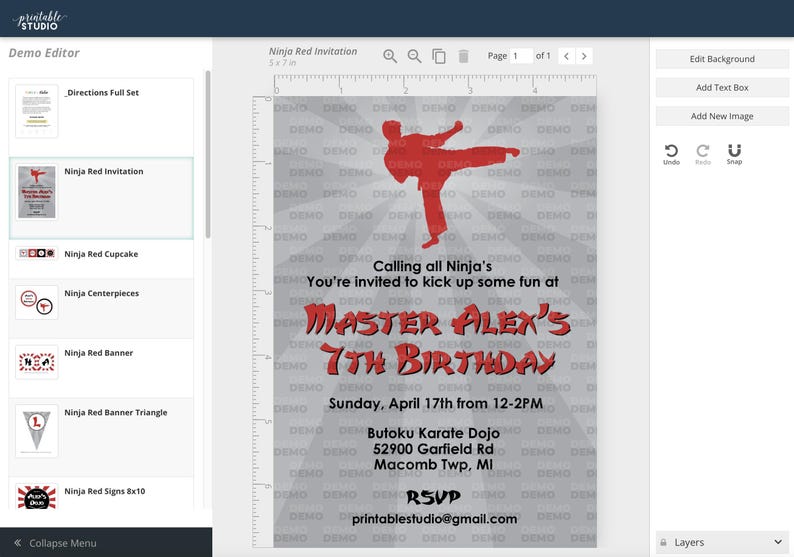Select "52900 Garfield Rd" address line
The image size is (794, 557).
point(433,449)
